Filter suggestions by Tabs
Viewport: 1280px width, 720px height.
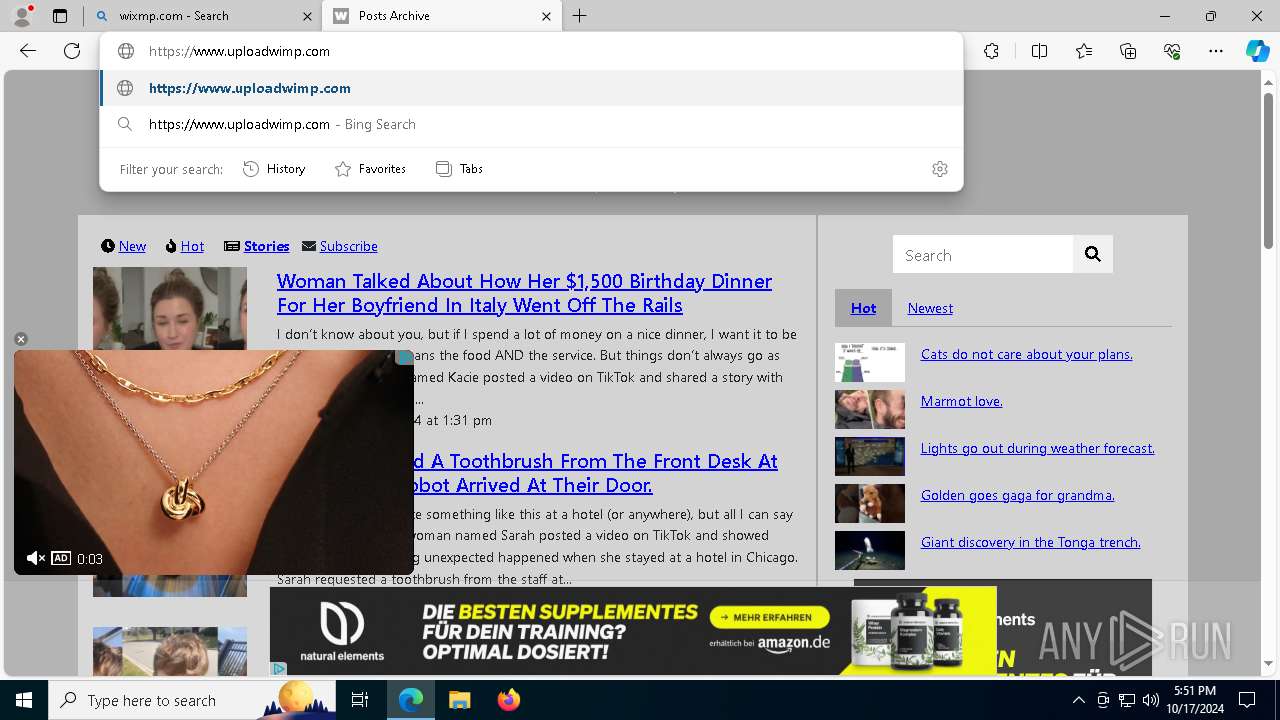[460, 169]
